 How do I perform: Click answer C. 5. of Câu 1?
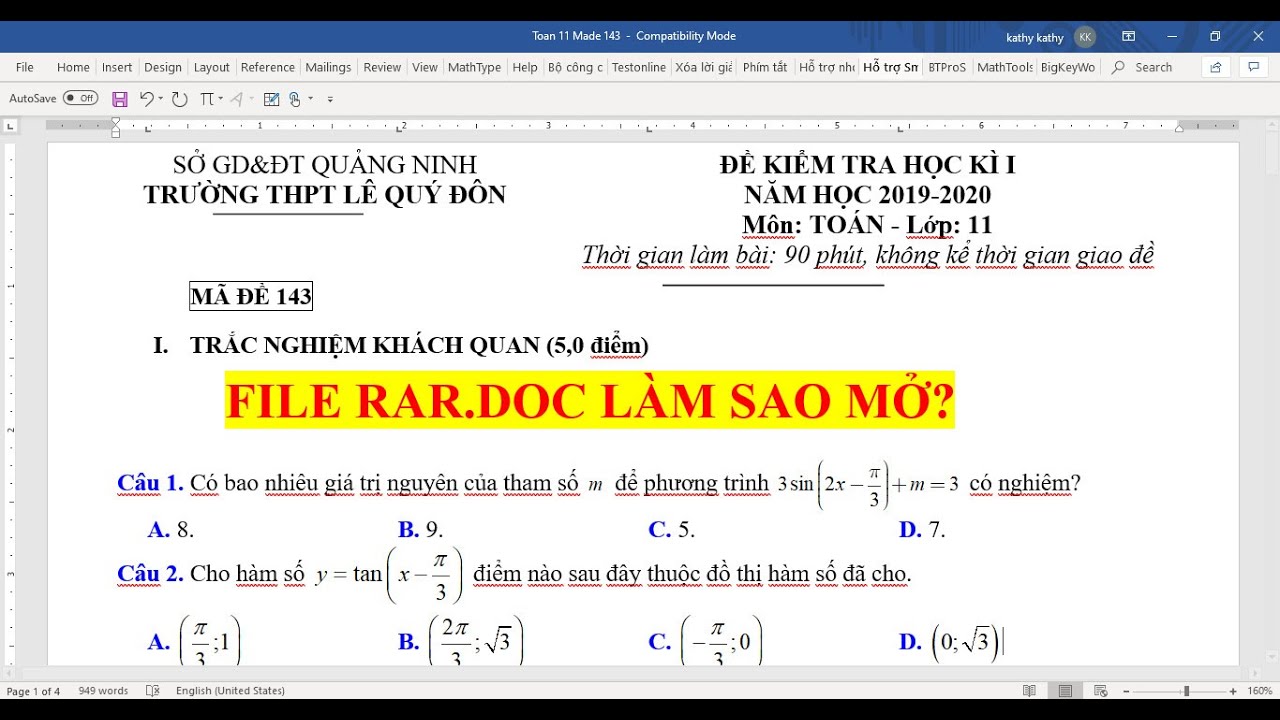pyautogui.click(x=672, y=530)
